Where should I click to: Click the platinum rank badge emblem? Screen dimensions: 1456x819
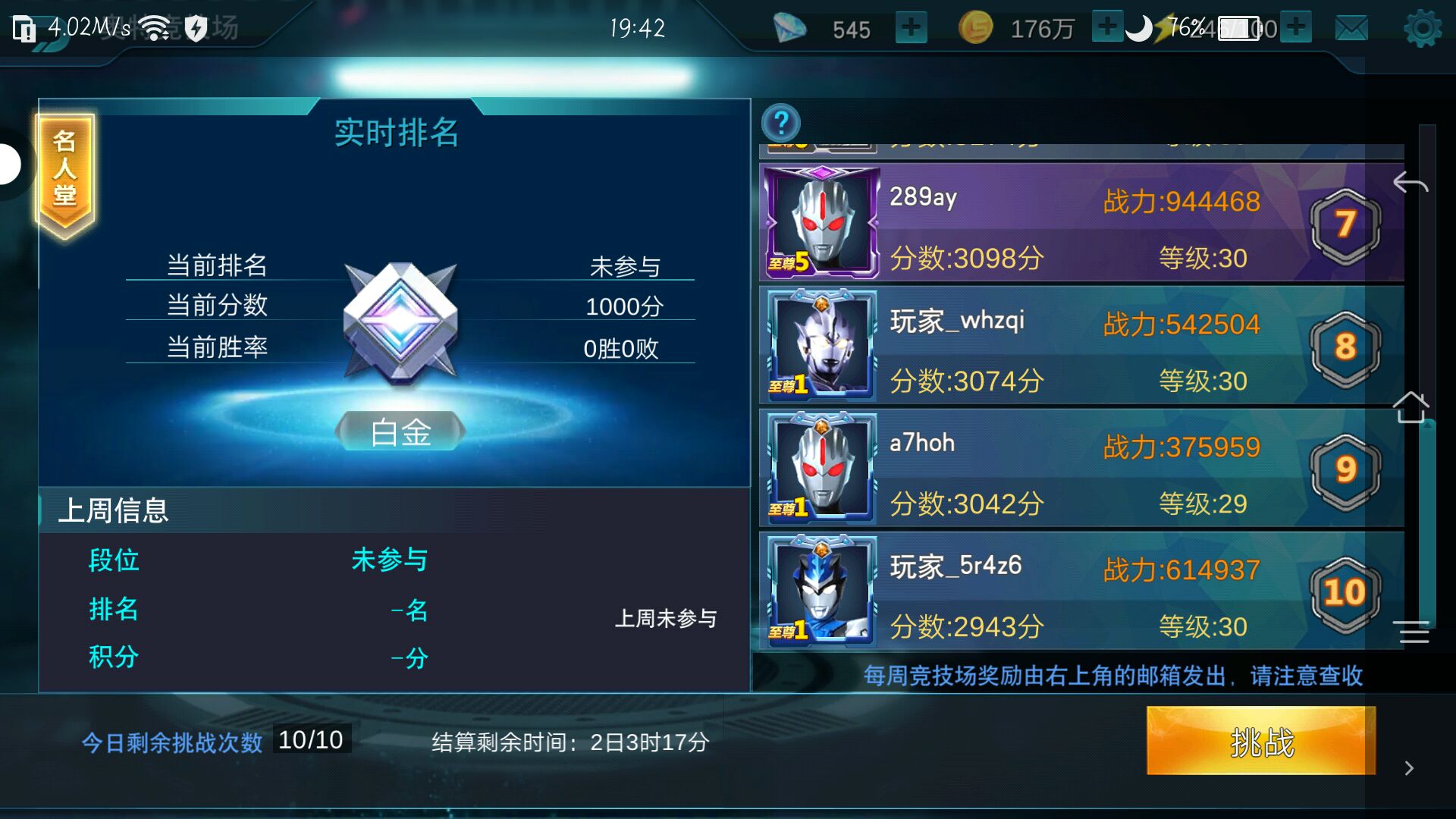[400, 321]
